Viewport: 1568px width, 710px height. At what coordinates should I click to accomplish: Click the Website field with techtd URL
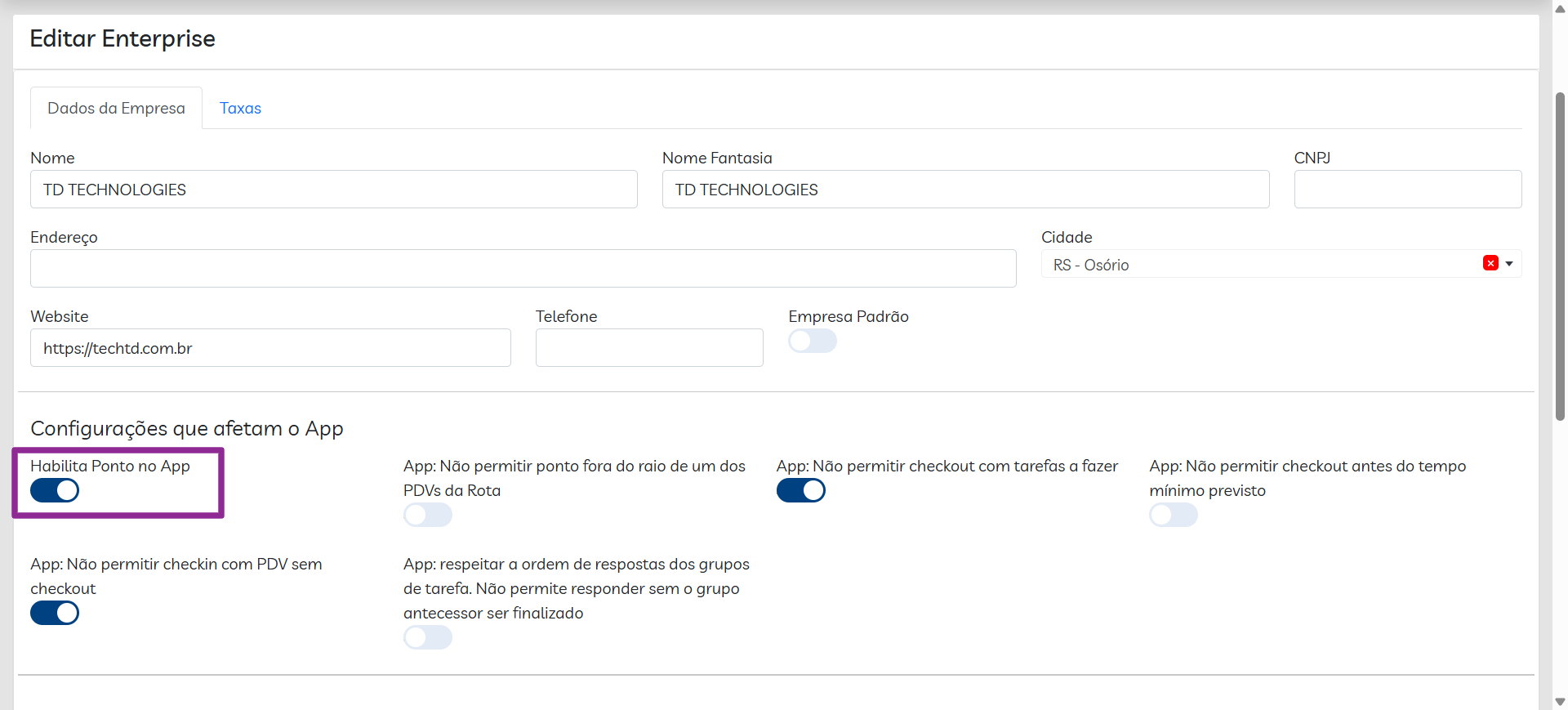point(270,348)
